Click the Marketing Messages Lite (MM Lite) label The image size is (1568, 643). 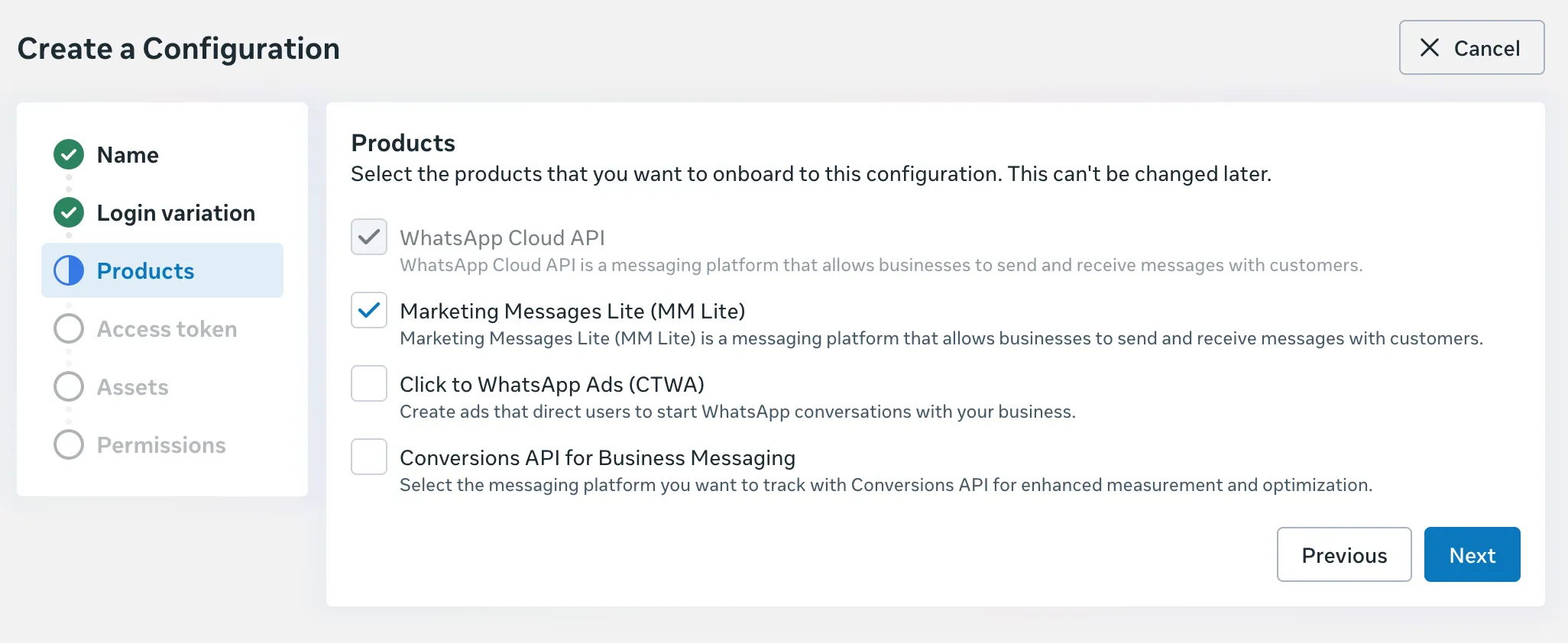pos(572,312)
